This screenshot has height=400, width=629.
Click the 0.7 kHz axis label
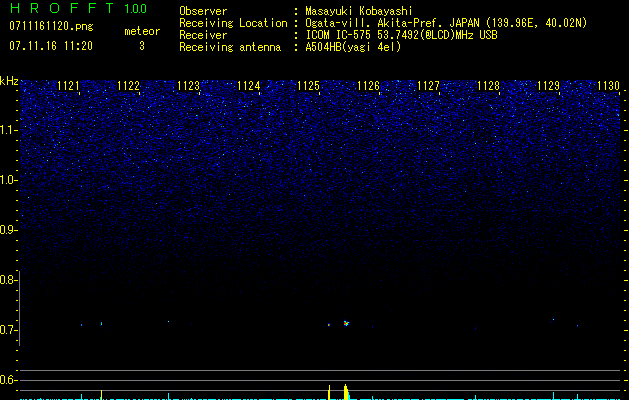(x=8, y=330)
